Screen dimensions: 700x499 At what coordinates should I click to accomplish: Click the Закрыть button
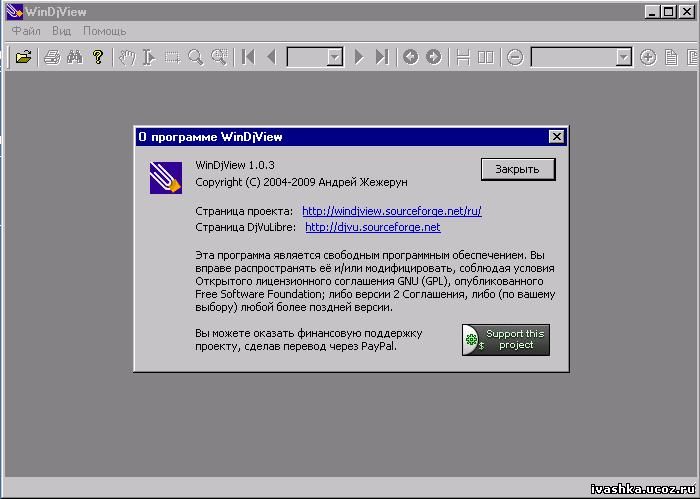pos(518,169)
